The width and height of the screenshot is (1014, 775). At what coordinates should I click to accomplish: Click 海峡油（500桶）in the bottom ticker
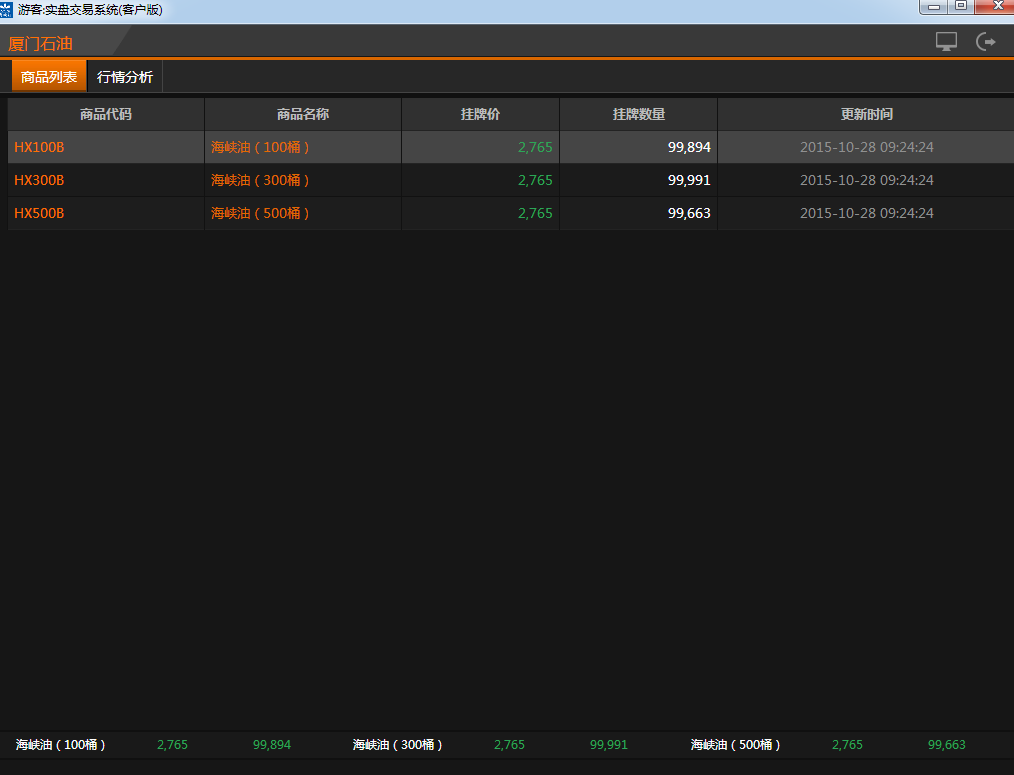736,745
